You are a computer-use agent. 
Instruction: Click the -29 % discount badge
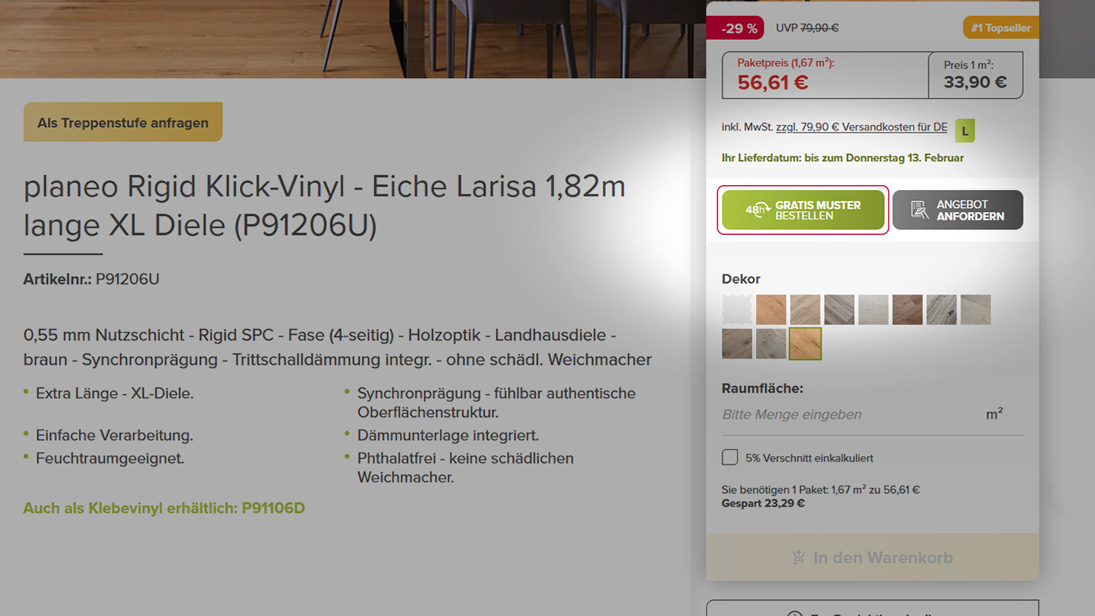click(x=735, y=28)
